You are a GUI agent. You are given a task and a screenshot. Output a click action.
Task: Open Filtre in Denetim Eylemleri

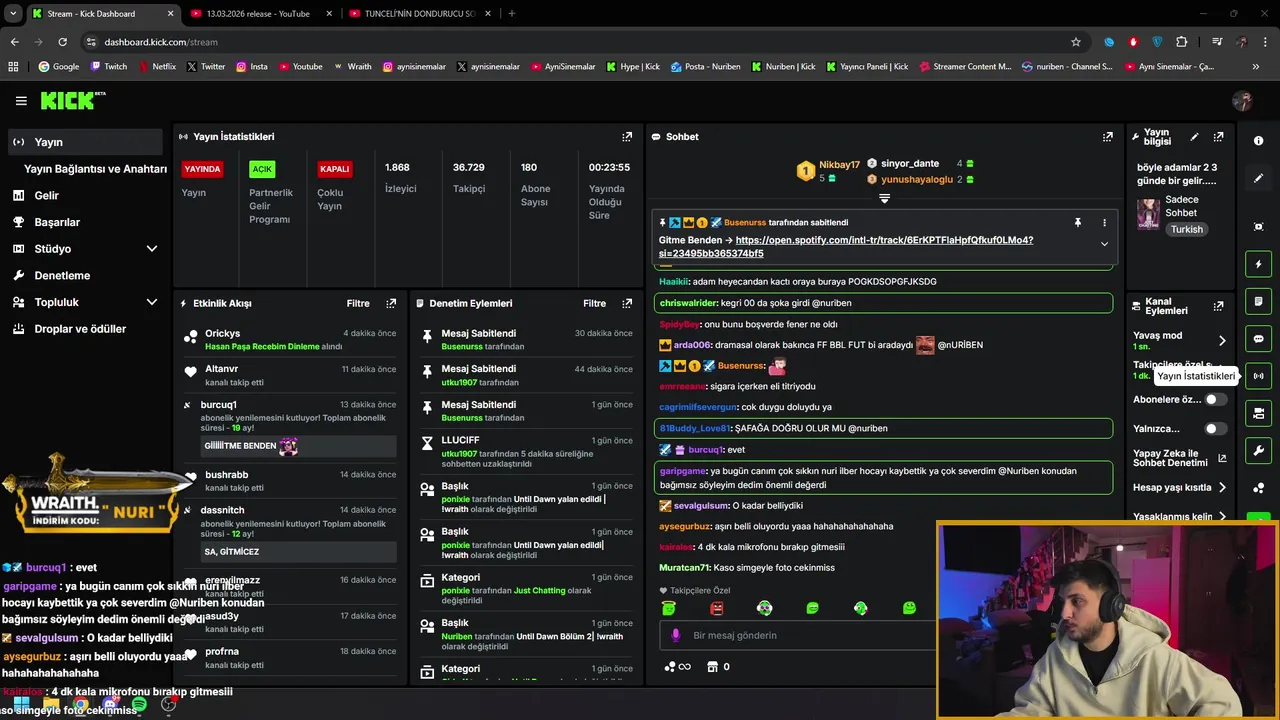tap(595, 303)
